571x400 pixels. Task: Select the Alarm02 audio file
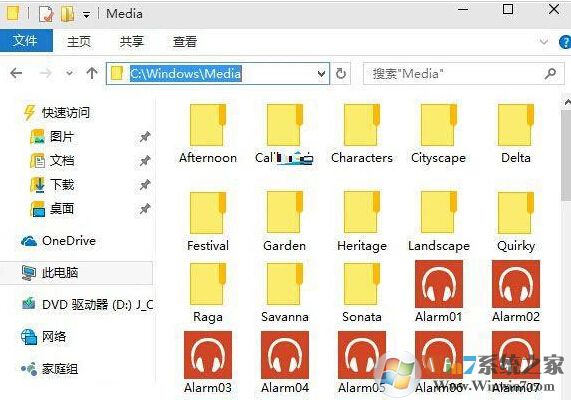(x=516, y=291)
